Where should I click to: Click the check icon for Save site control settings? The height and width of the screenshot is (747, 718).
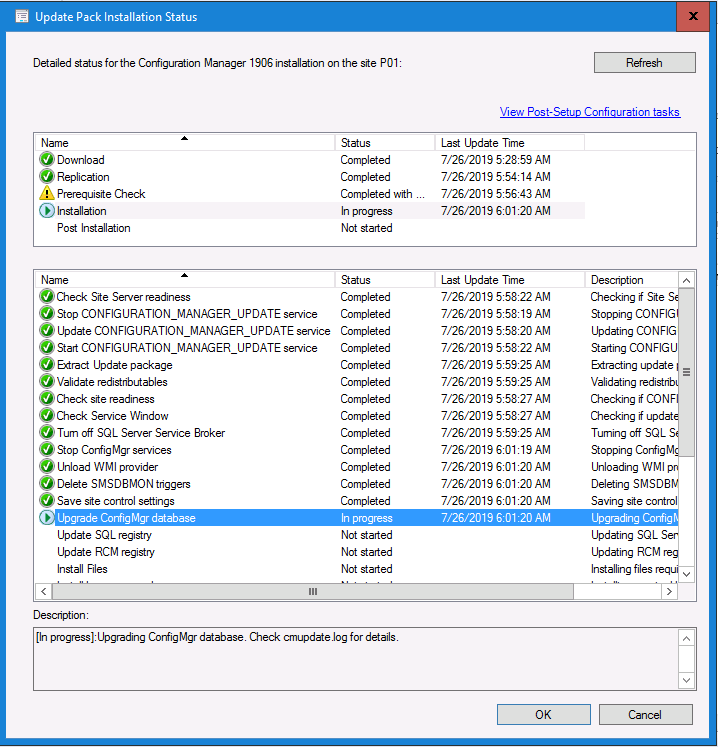[47, 501]
